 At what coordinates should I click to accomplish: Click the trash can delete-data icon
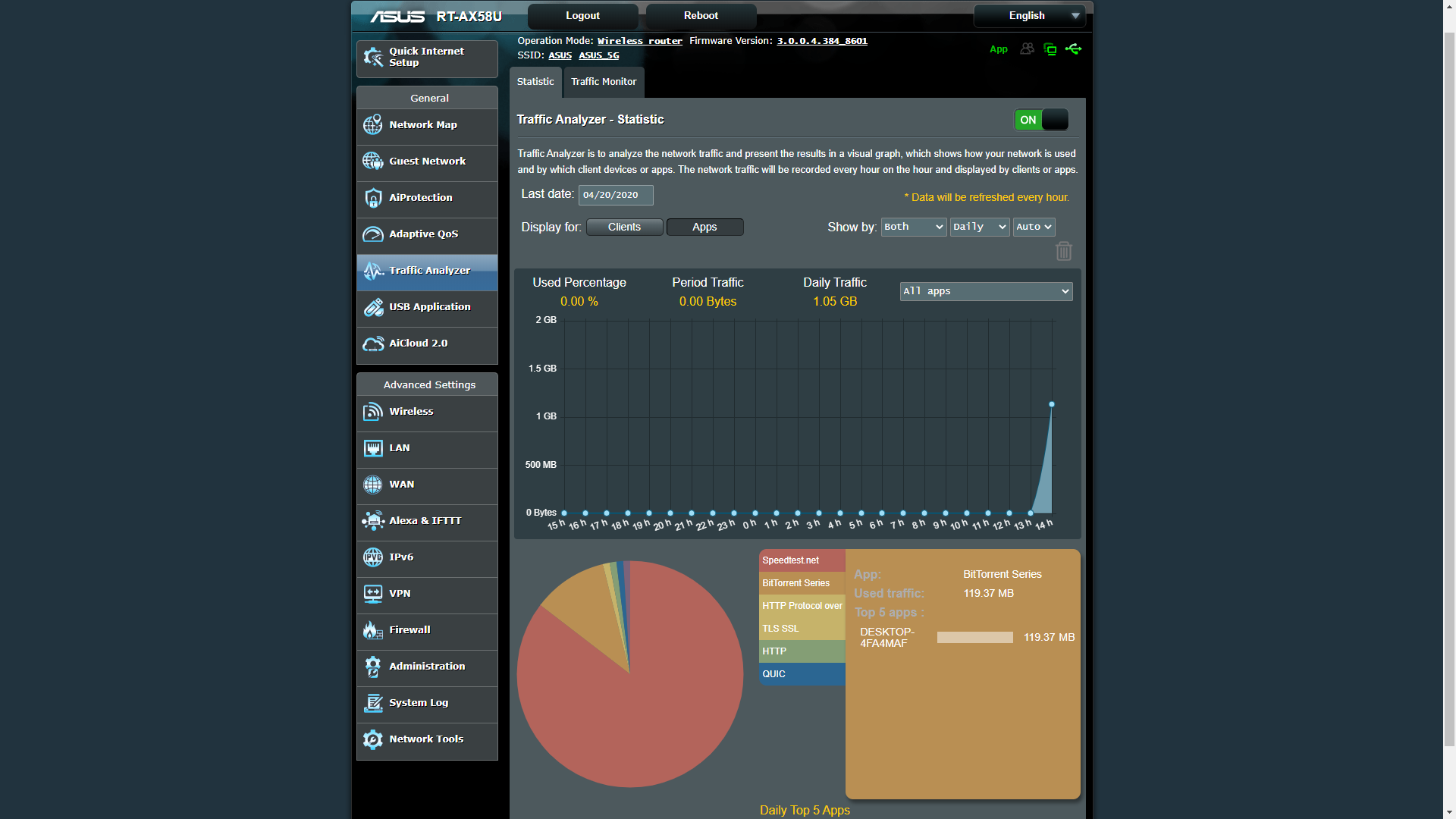tap(1063, 251)
